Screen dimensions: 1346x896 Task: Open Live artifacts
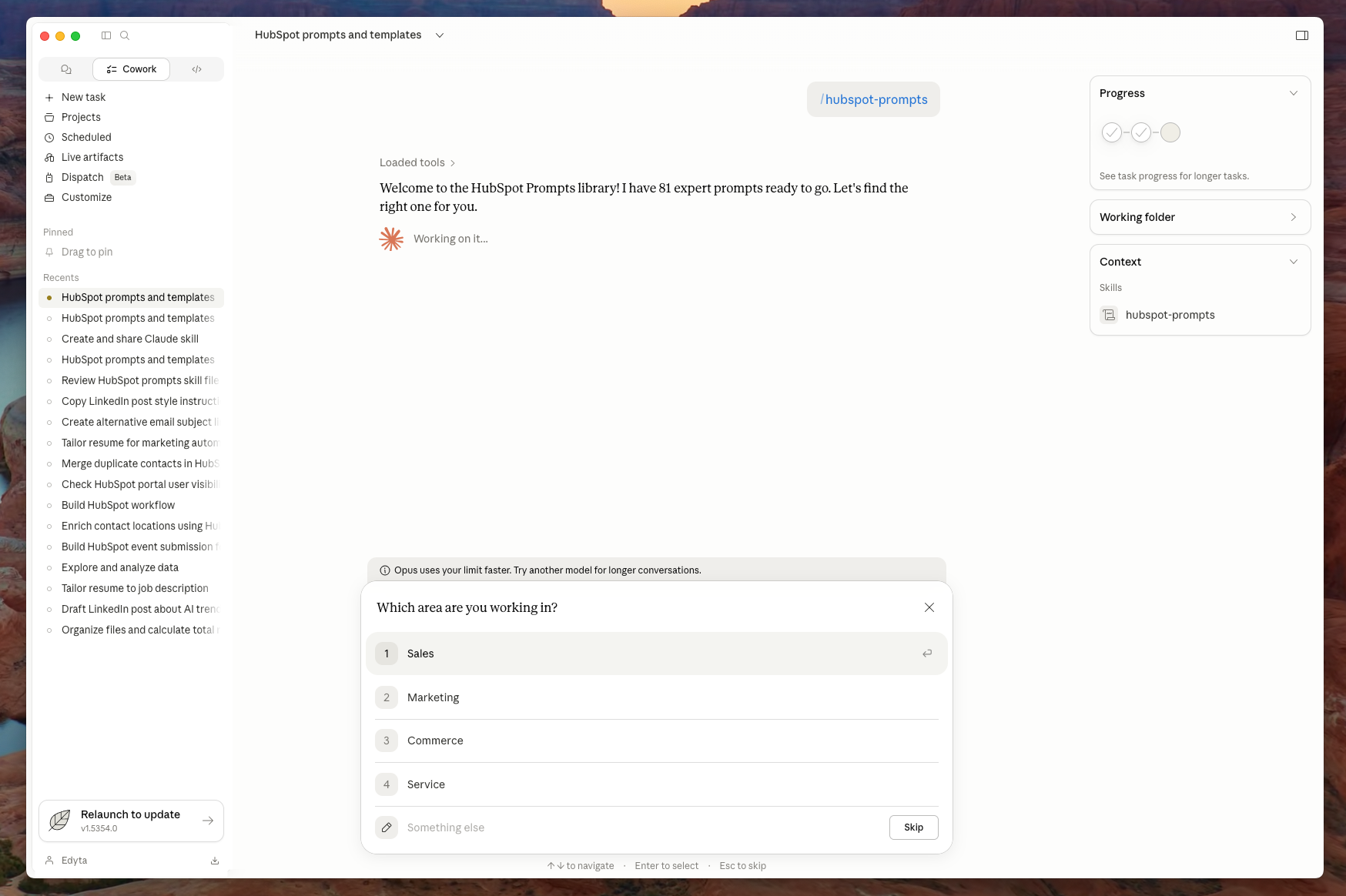(x=131, y=157)
